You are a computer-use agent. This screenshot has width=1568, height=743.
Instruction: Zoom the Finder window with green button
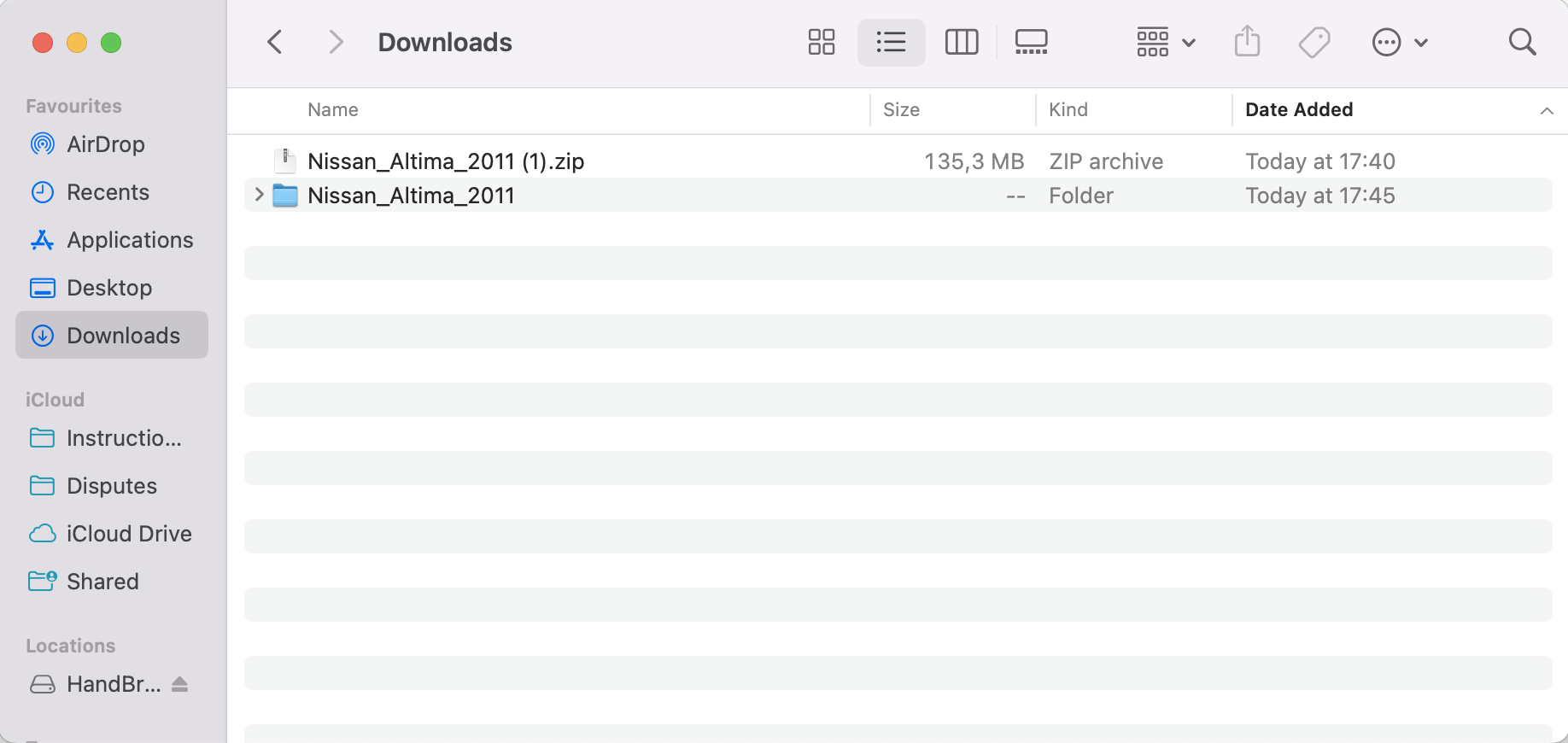(x=111, y=43)
